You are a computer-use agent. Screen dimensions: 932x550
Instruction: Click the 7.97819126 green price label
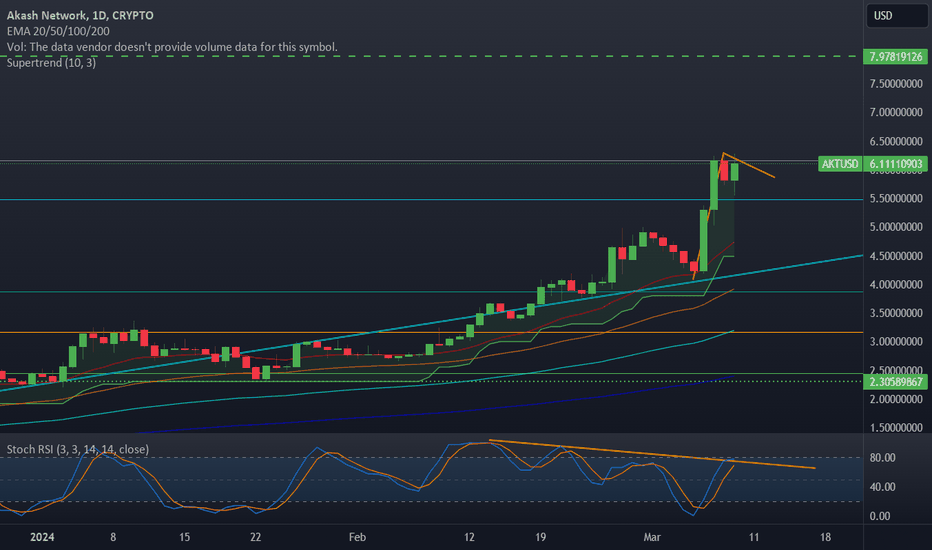click(895, 56)
